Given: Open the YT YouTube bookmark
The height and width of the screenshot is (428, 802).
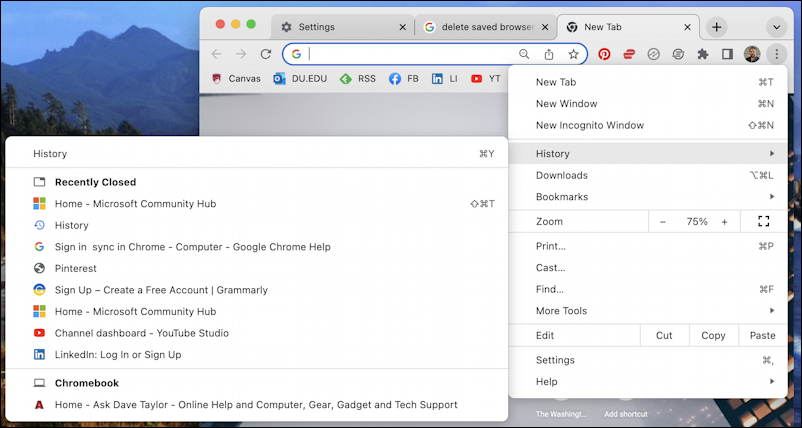Looking at the screenshot, I should click(x=485, y=79).
